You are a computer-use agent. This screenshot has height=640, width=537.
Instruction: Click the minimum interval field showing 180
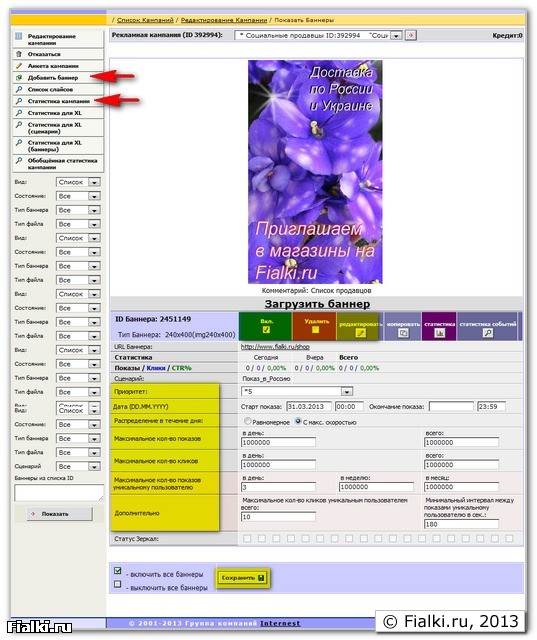pyautogui.click(x=461, y=524)
